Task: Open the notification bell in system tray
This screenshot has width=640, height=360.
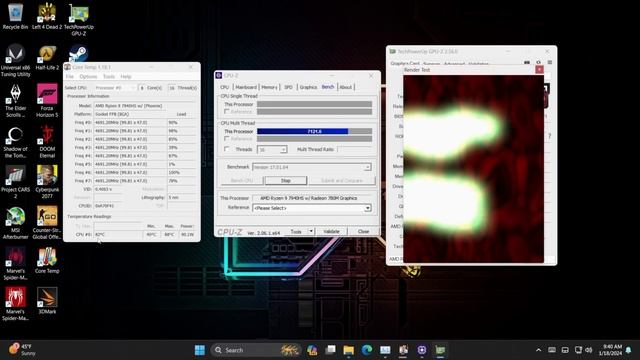Action: click(x=629, y=350)
